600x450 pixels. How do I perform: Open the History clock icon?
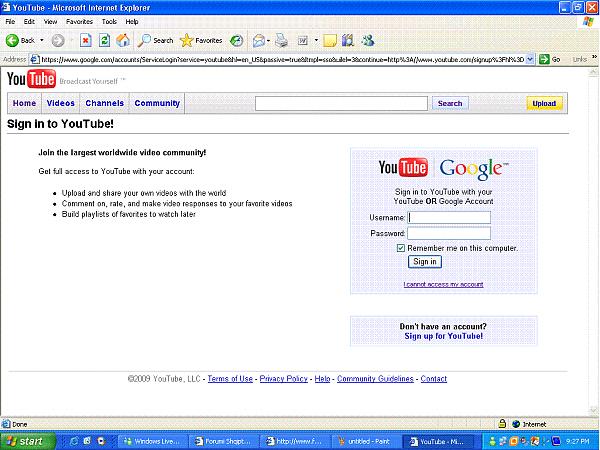[x=236, y=40]
